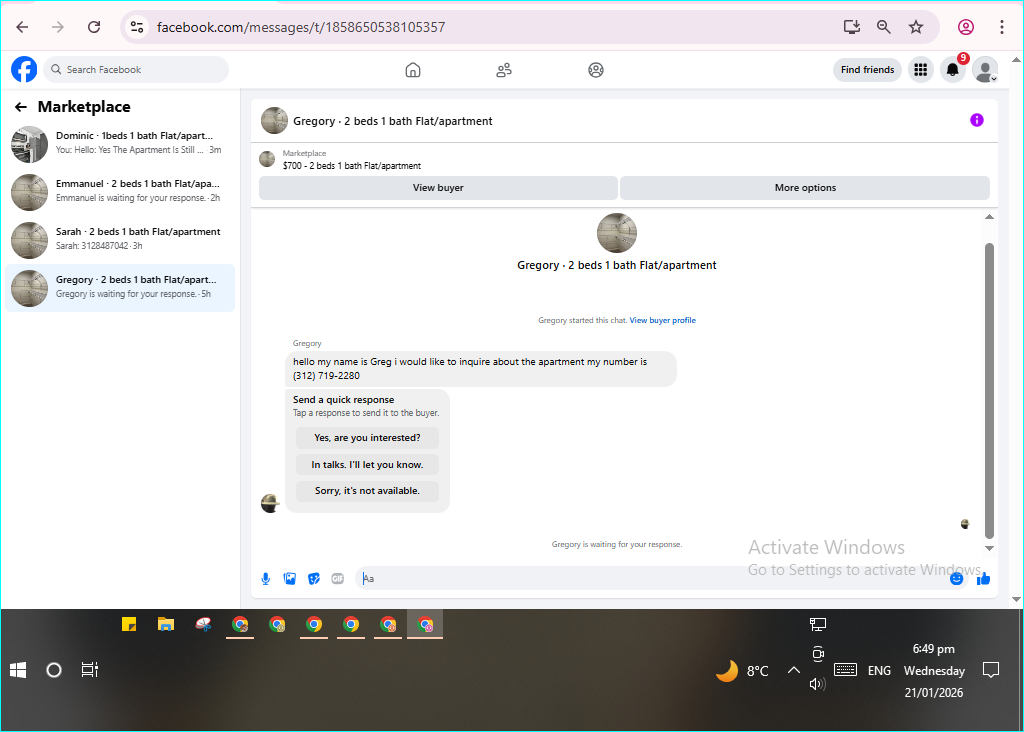The height and width of the screenshot is (732, 1024).
Task: Reload the page
Action: point(94,27)
